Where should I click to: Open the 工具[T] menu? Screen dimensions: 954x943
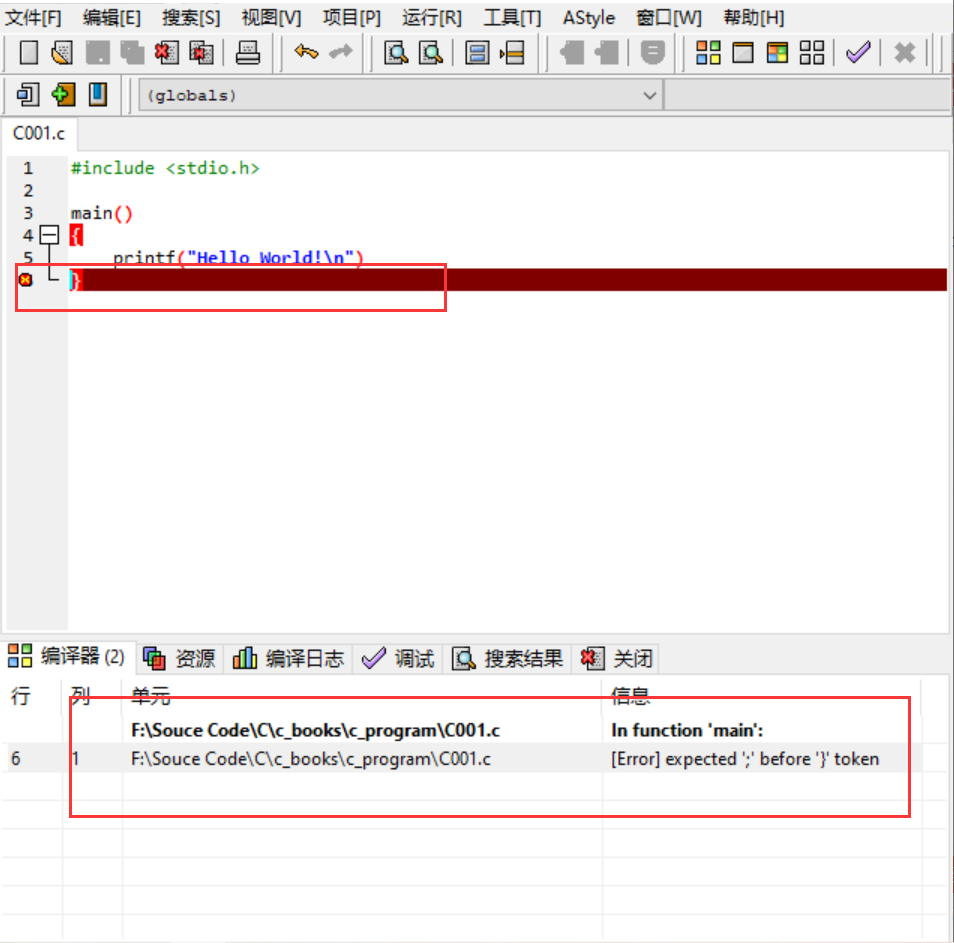coord(512,18)
